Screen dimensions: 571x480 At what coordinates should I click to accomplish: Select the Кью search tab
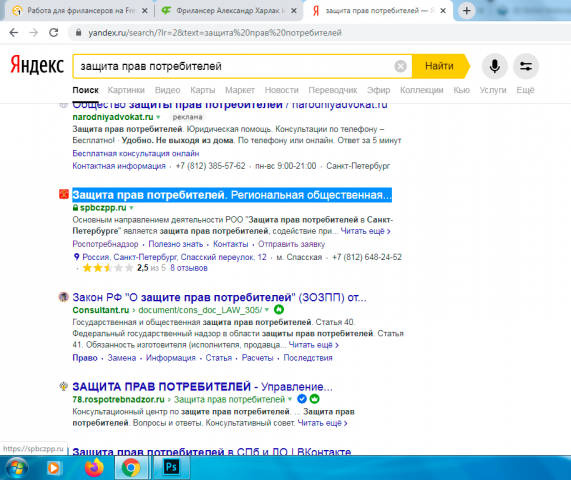tap(461, 90)
